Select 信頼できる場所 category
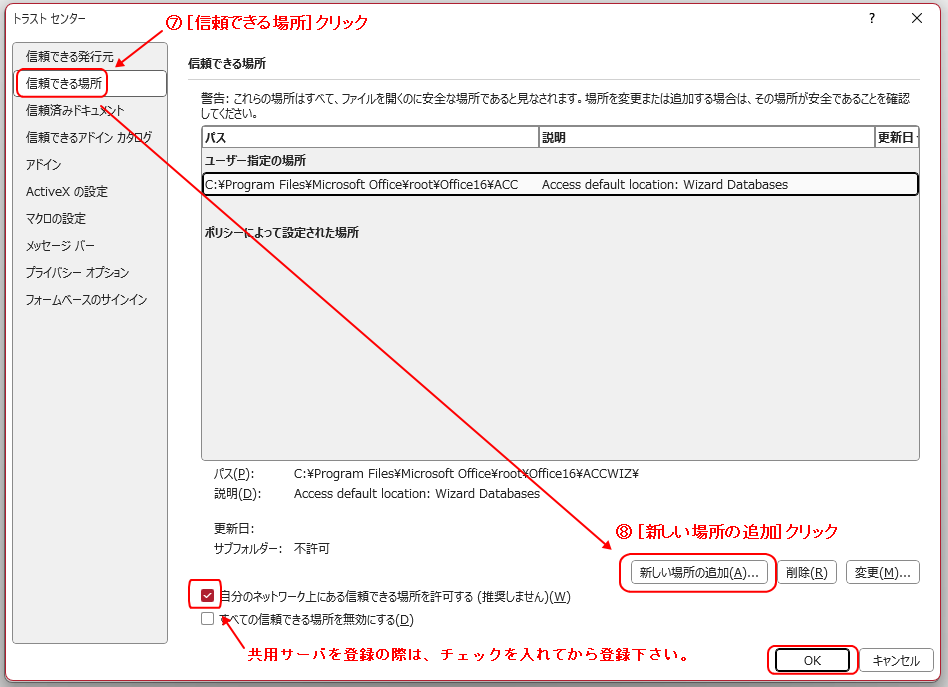948x687 pixels. [x=64, y=84]
